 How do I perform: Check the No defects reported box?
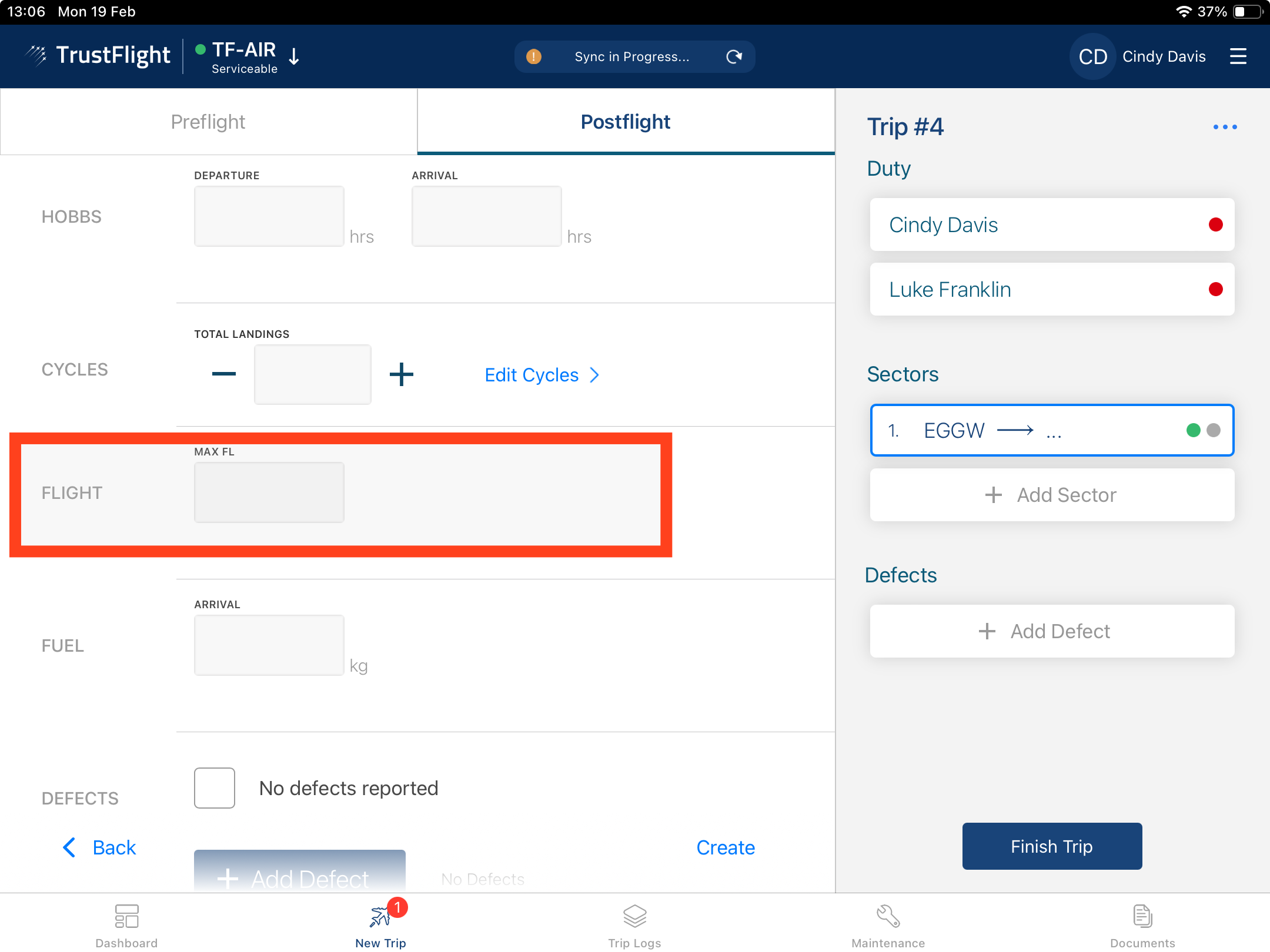coord(215,787)
